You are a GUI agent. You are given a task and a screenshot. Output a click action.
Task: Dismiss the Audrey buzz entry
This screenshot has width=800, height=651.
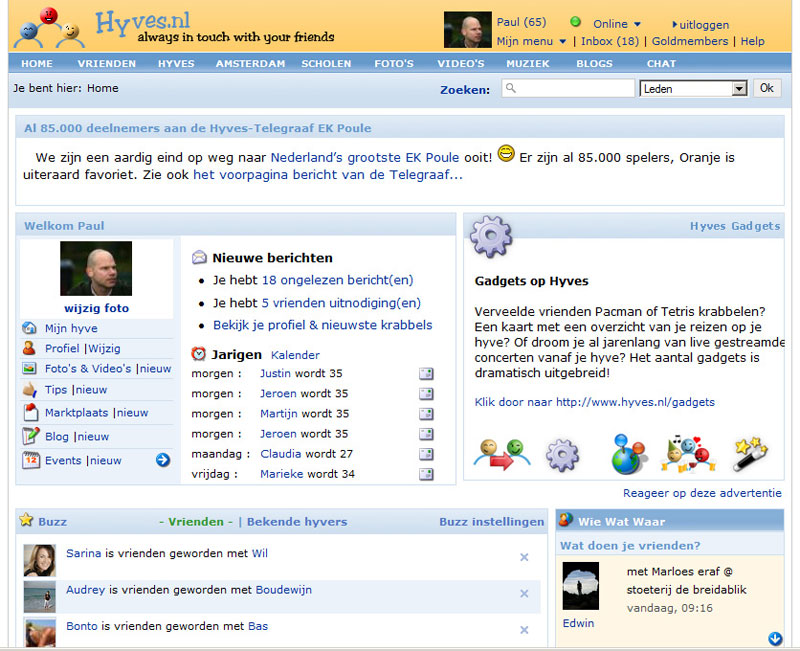pos(524,594)
